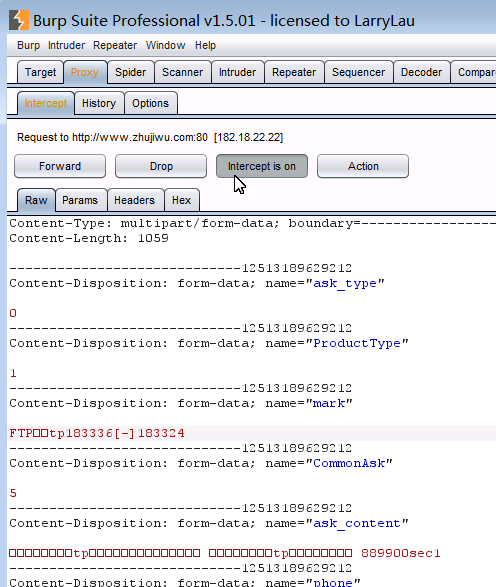This screenshot has width=496, height=587.
Task: Open the Burp menu
Action: coord(28,45)
